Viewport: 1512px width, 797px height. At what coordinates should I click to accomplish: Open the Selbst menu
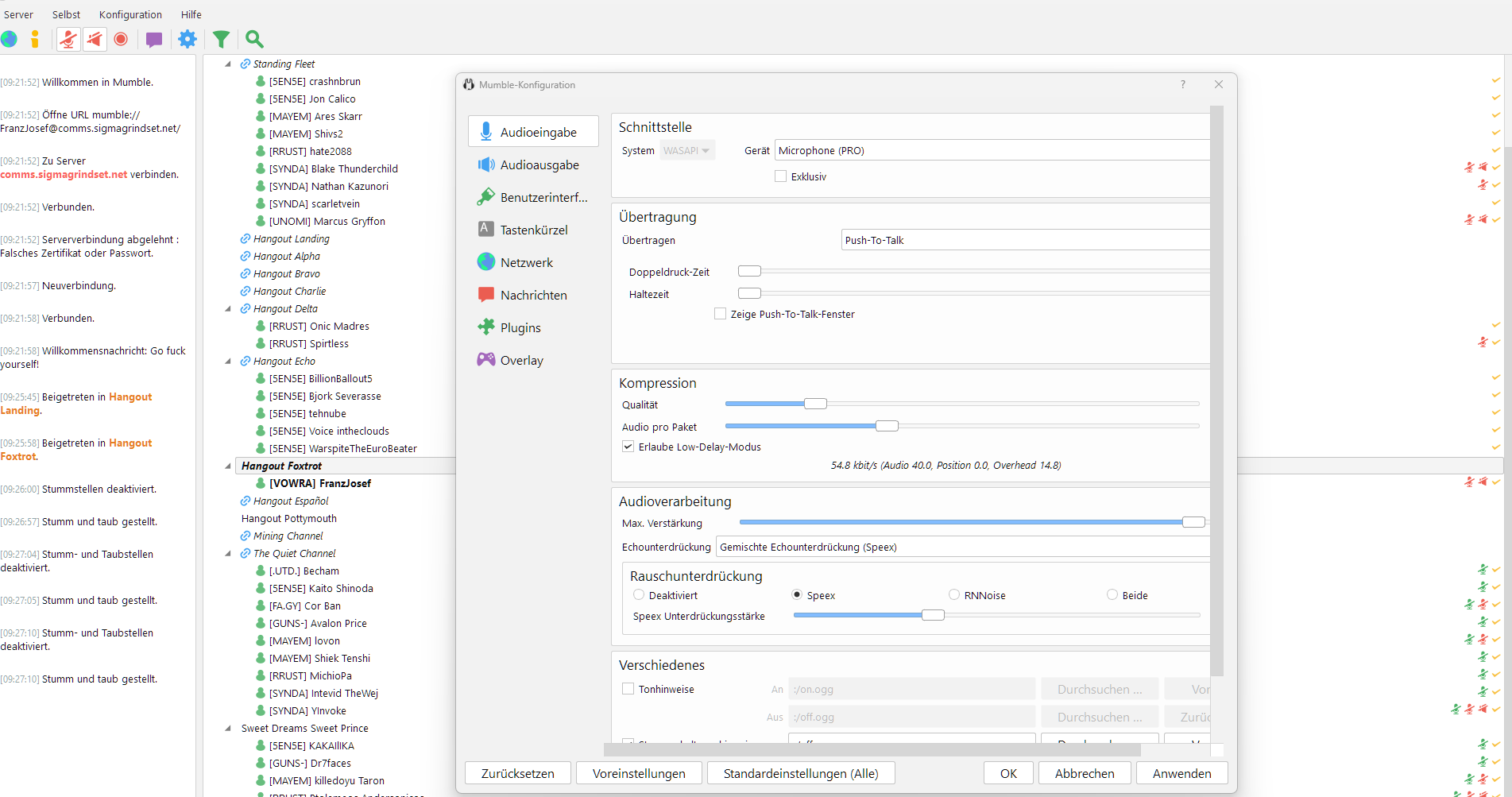click(x=66, y=14)
